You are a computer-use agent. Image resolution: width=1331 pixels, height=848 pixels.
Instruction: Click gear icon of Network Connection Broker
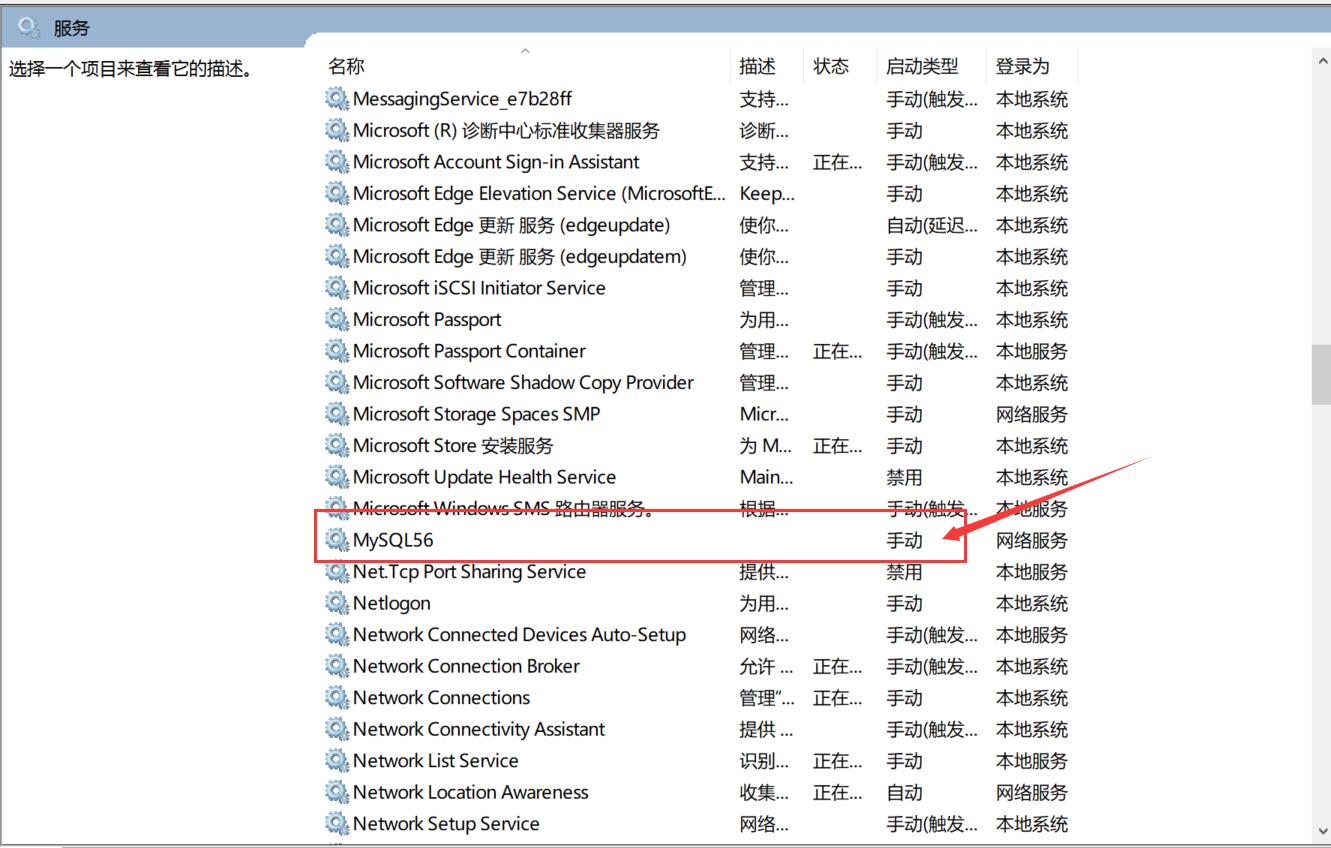pos(337,666)
